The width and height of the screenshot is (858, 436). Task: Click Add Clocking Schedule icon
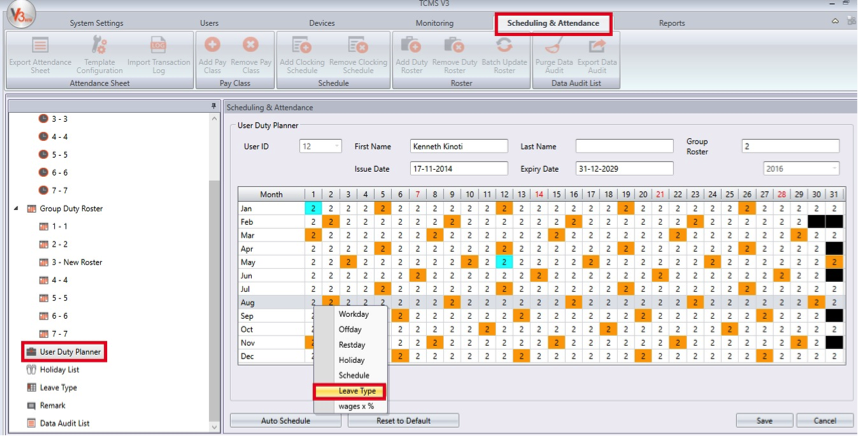302,45
